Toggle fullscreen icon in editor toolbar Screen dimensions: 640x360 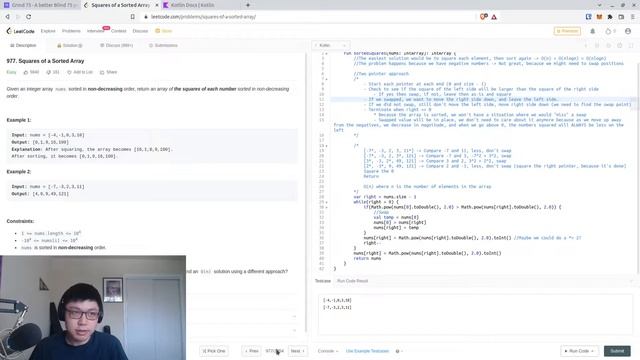(x=631, y=45)
